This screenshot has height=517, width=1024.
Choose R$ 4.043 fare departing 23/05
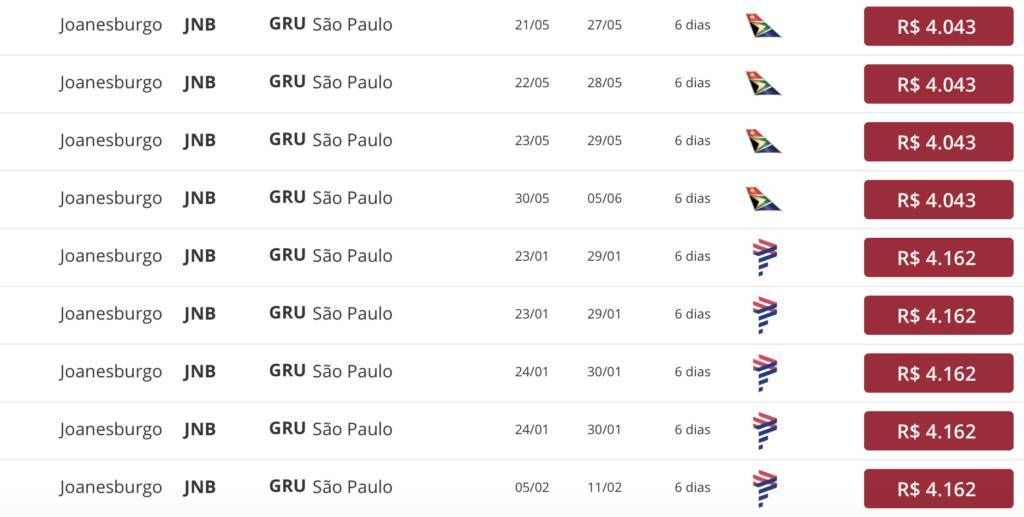[938, 142]
